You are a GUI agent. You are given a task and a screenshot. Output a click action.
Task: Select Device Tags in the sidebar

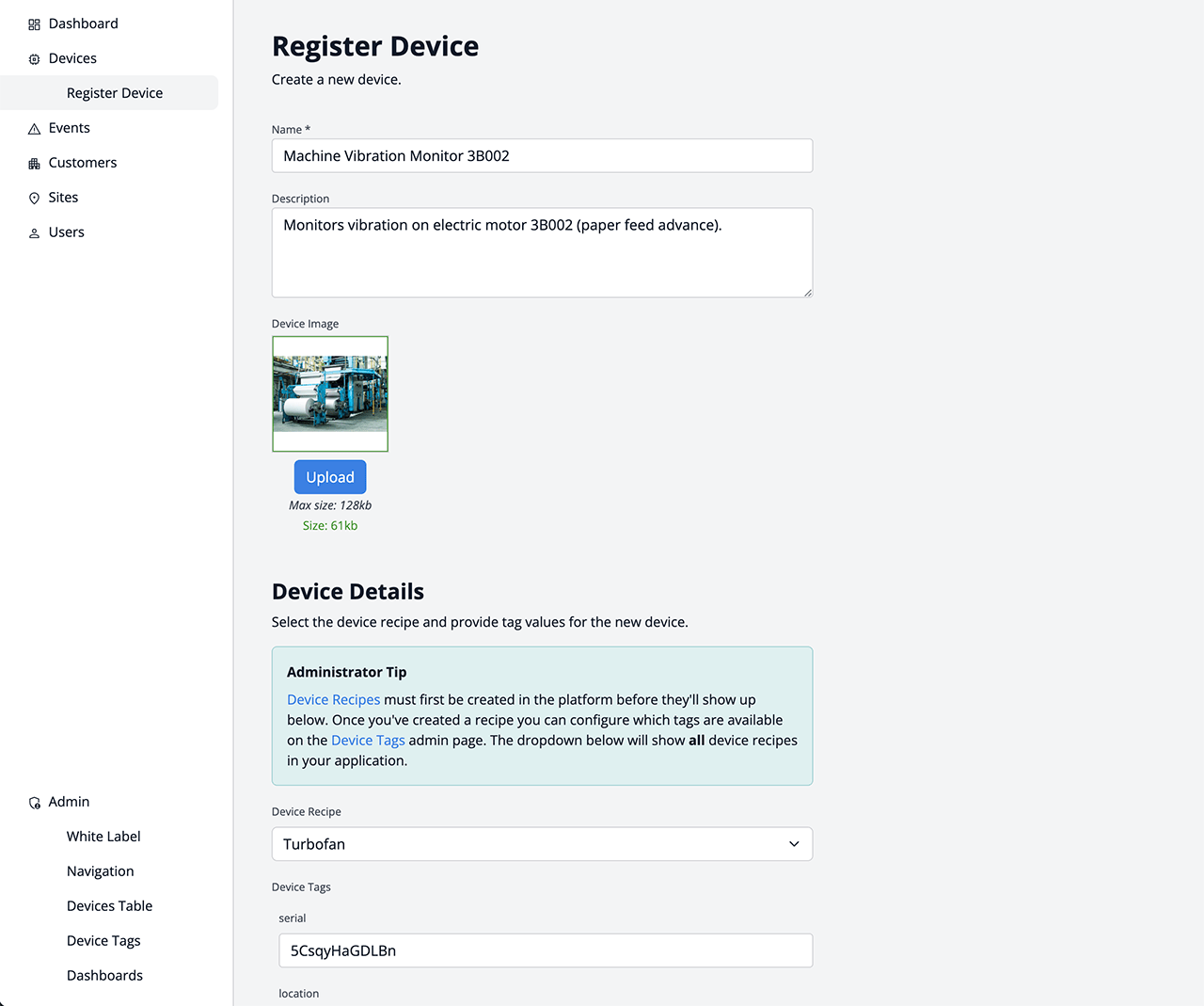point(103,941)
